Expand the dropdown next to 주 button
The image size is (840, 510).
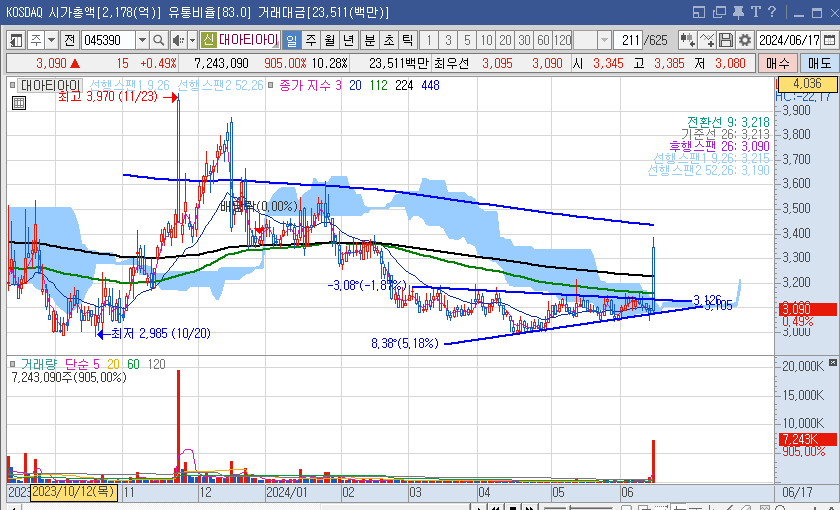pyautogui.click(x=51, y=40)
